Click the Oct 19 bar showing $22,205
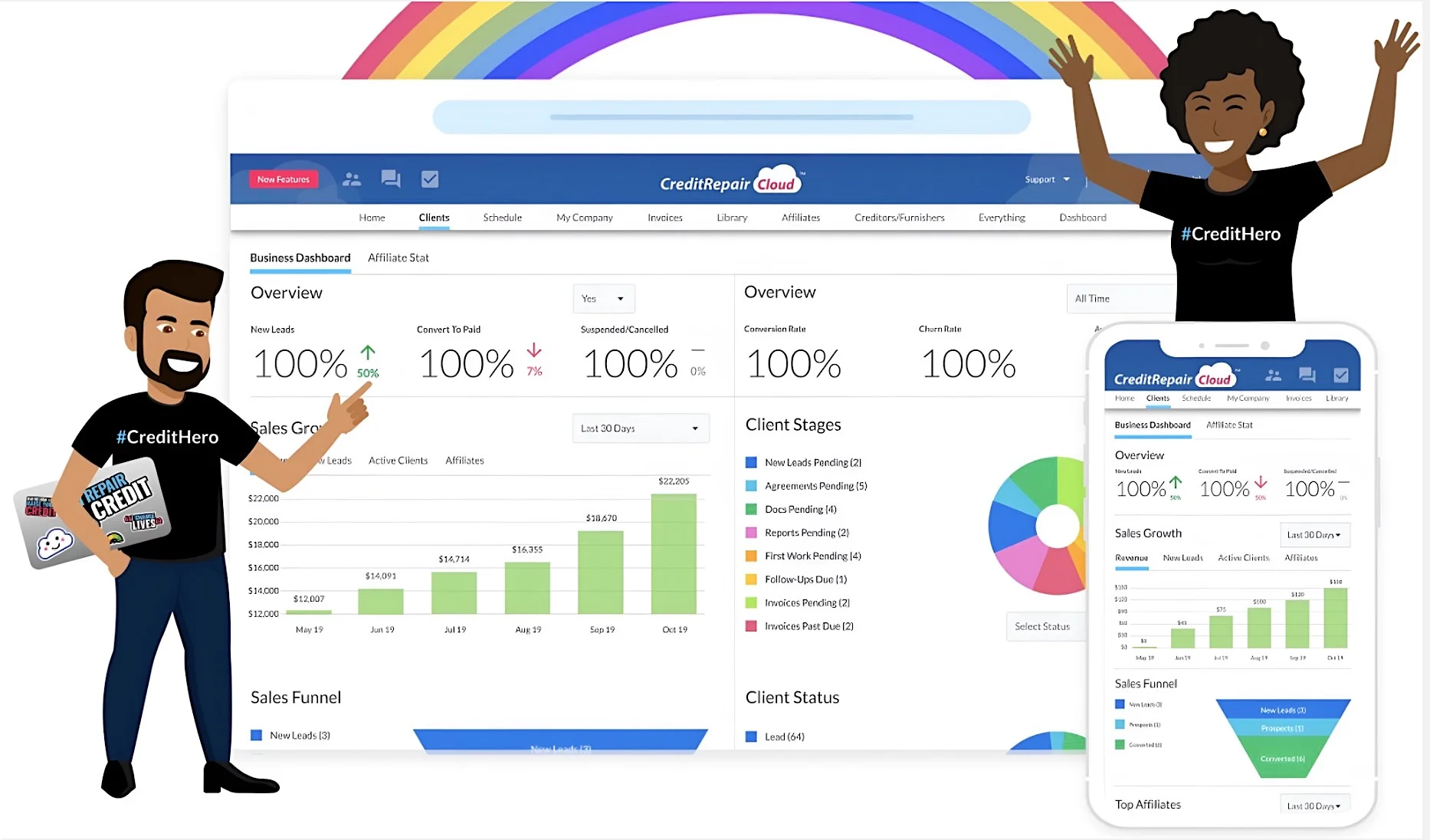 click(674, 553)
